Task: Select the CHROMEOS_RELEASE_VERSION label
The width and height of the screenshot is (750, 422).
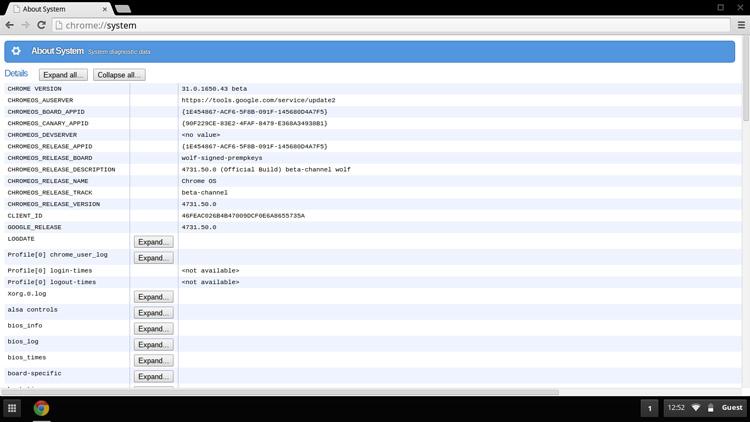Action: 54,204
